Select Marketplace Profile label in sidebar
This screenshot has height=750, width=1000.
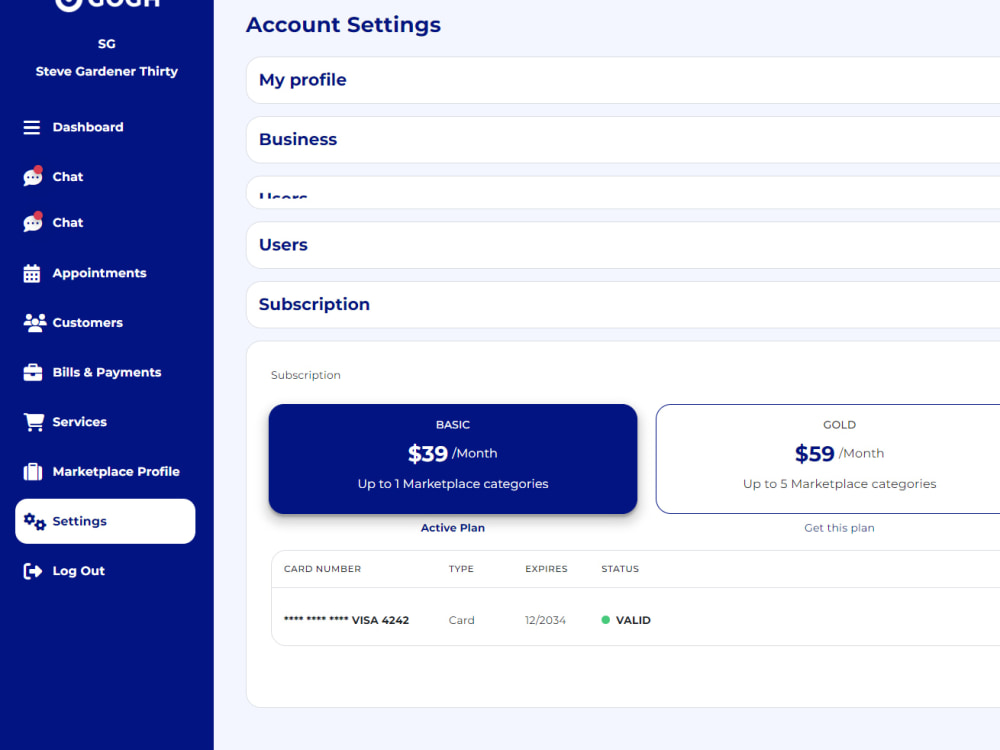click(x=116, y=472)
